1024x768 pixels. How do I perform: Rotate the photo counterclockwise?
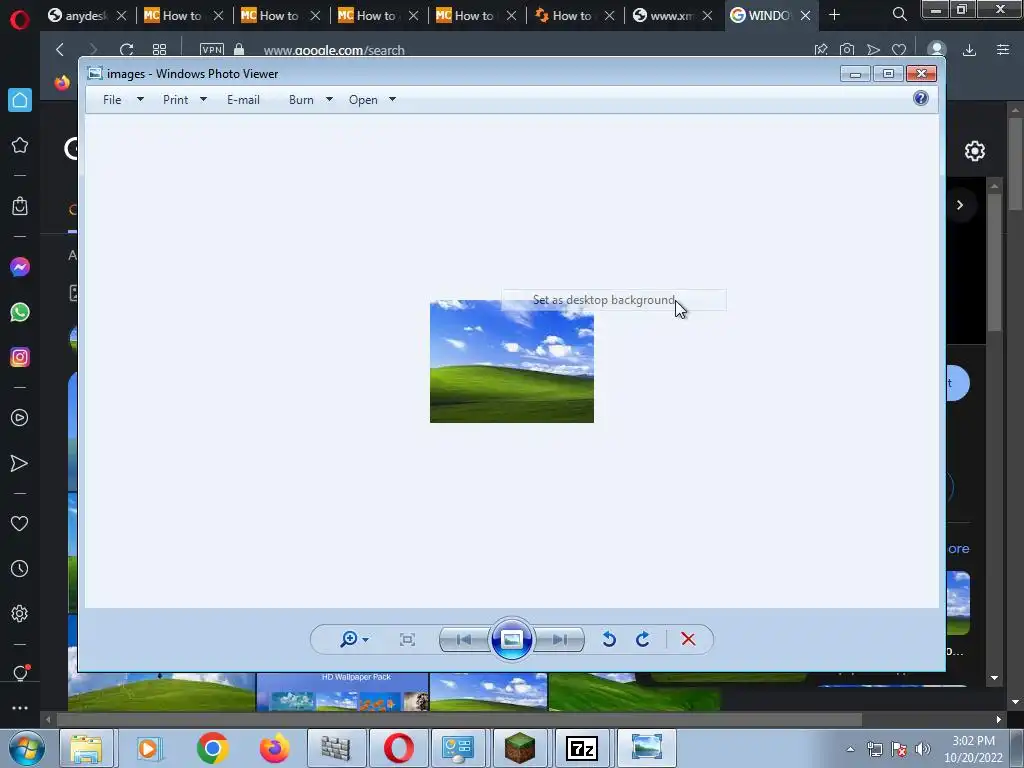609,639
